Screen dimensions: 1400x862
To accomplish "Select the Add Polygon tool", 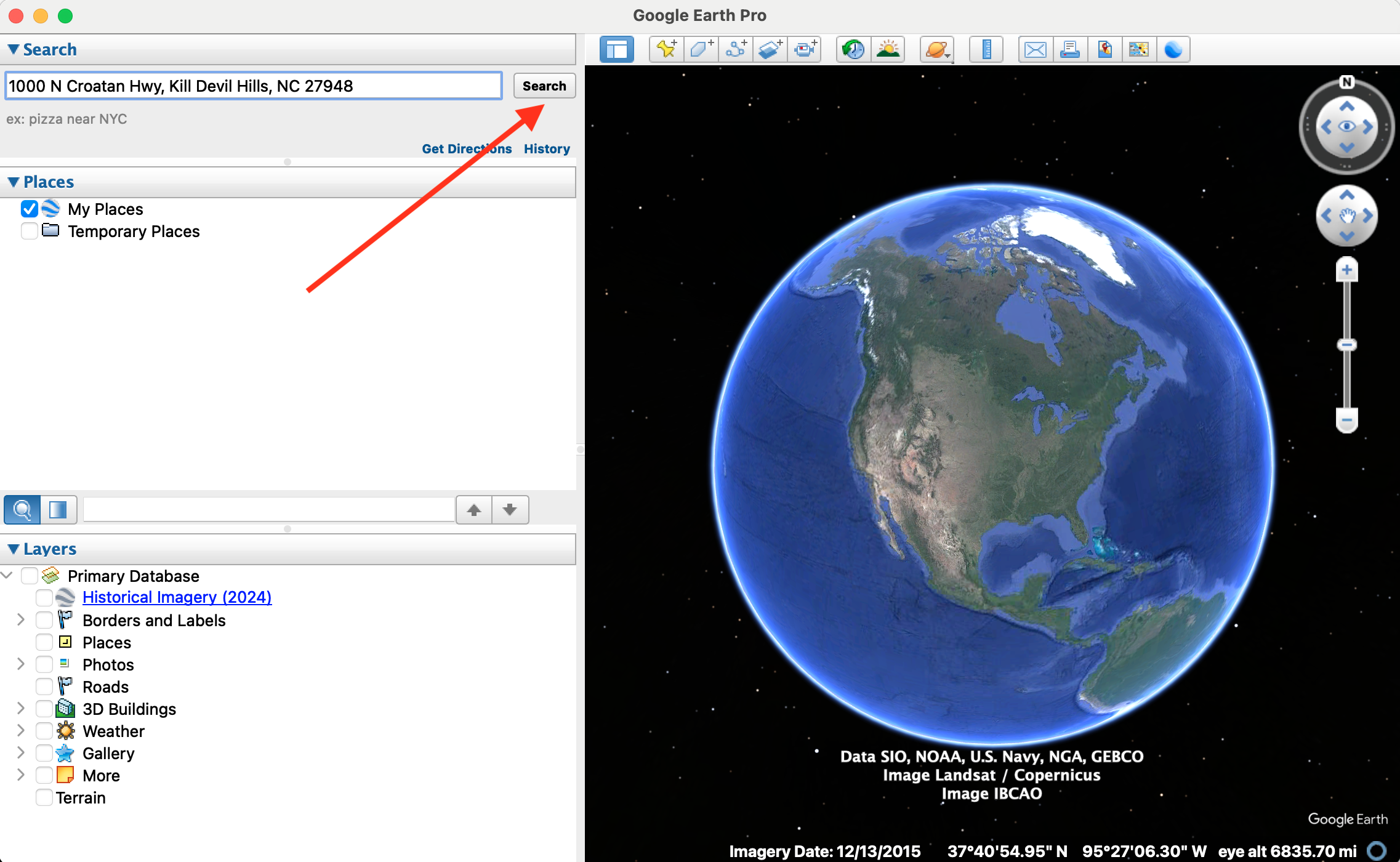I will pyautogui.click(x=701, y=49).
